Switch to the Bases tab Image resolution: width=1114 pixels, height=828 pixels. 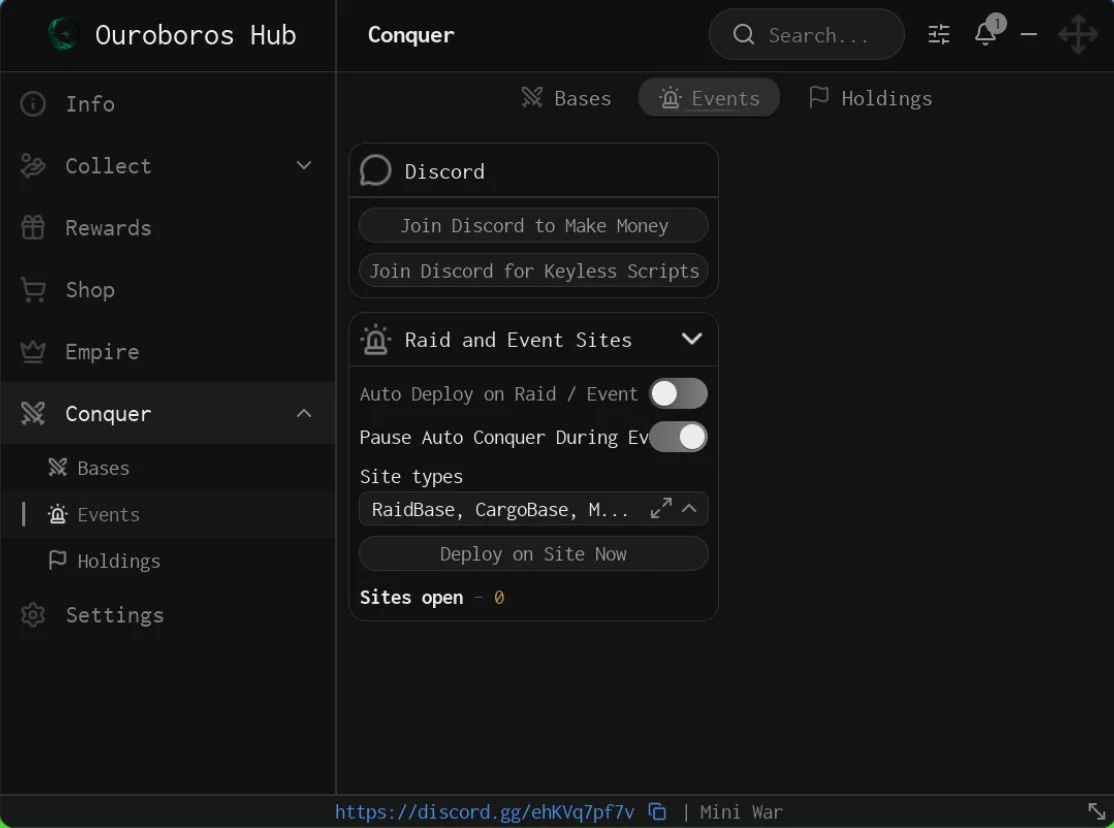[566, 97]
